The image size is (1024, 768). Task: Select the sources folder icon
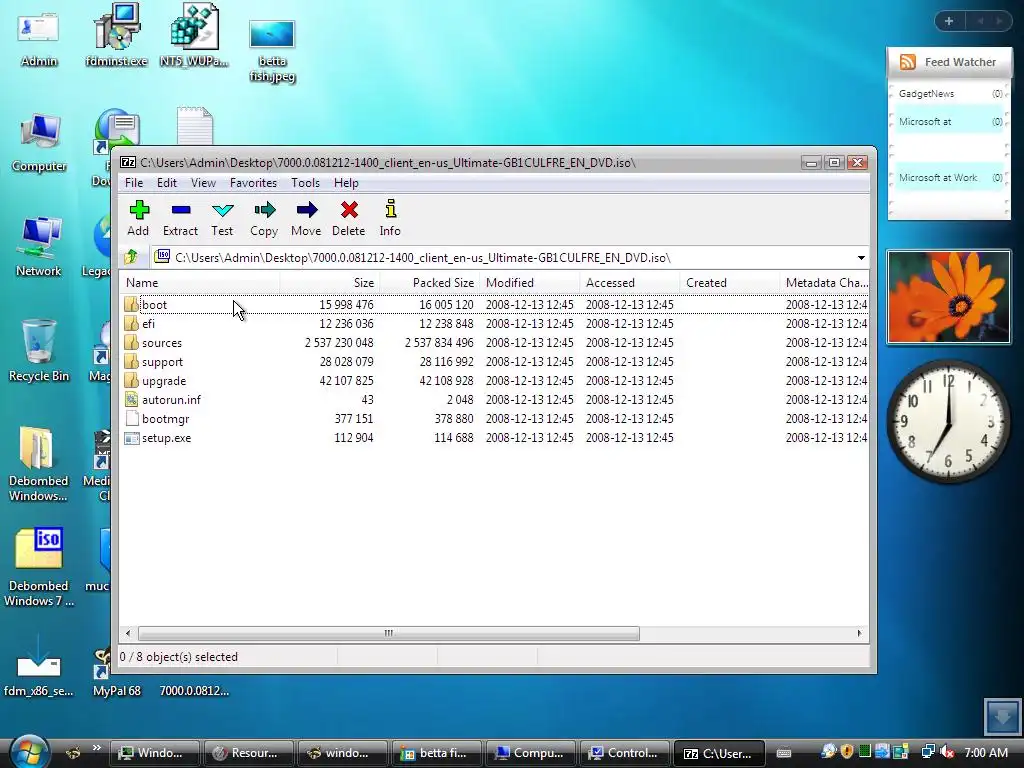[x=131, y=342]
